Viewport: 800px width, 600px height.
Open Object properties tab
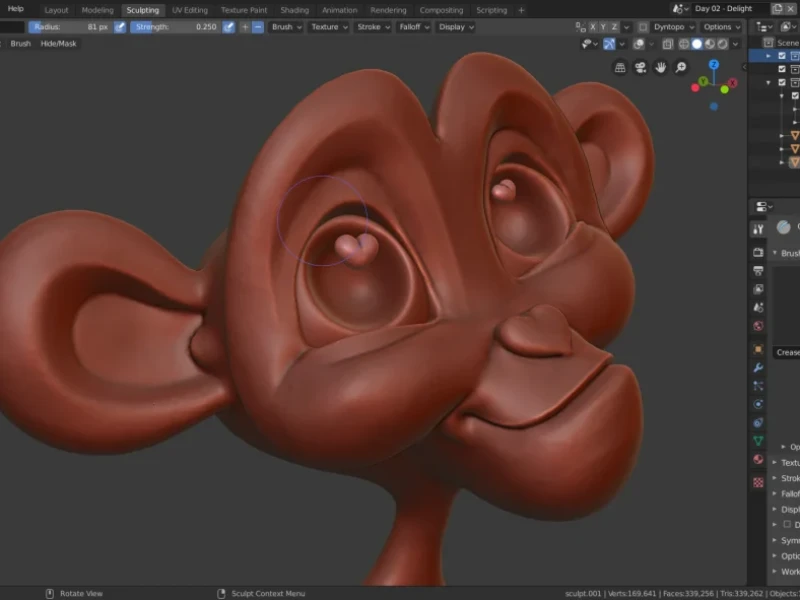point(758,349)
